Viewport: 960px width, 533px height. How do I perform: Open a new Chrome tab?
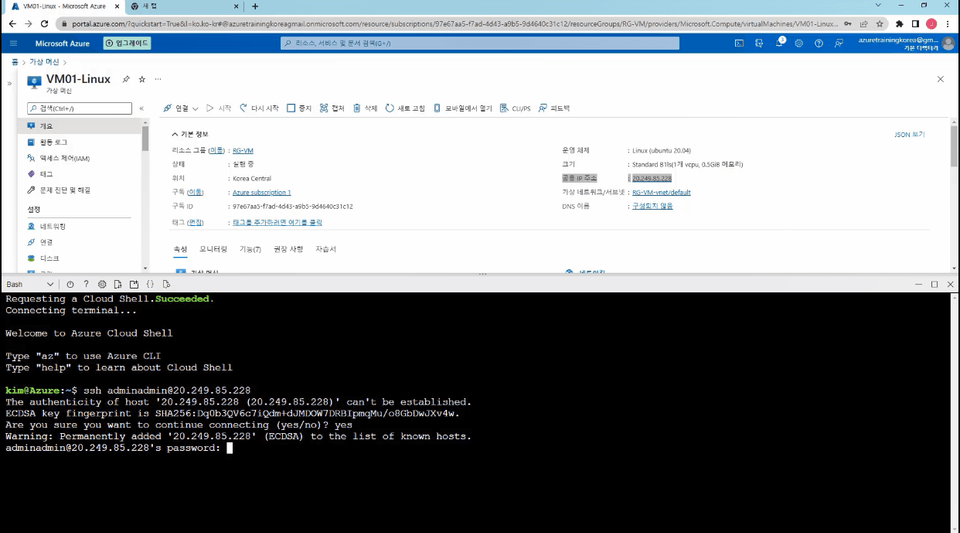pos(255,6)
